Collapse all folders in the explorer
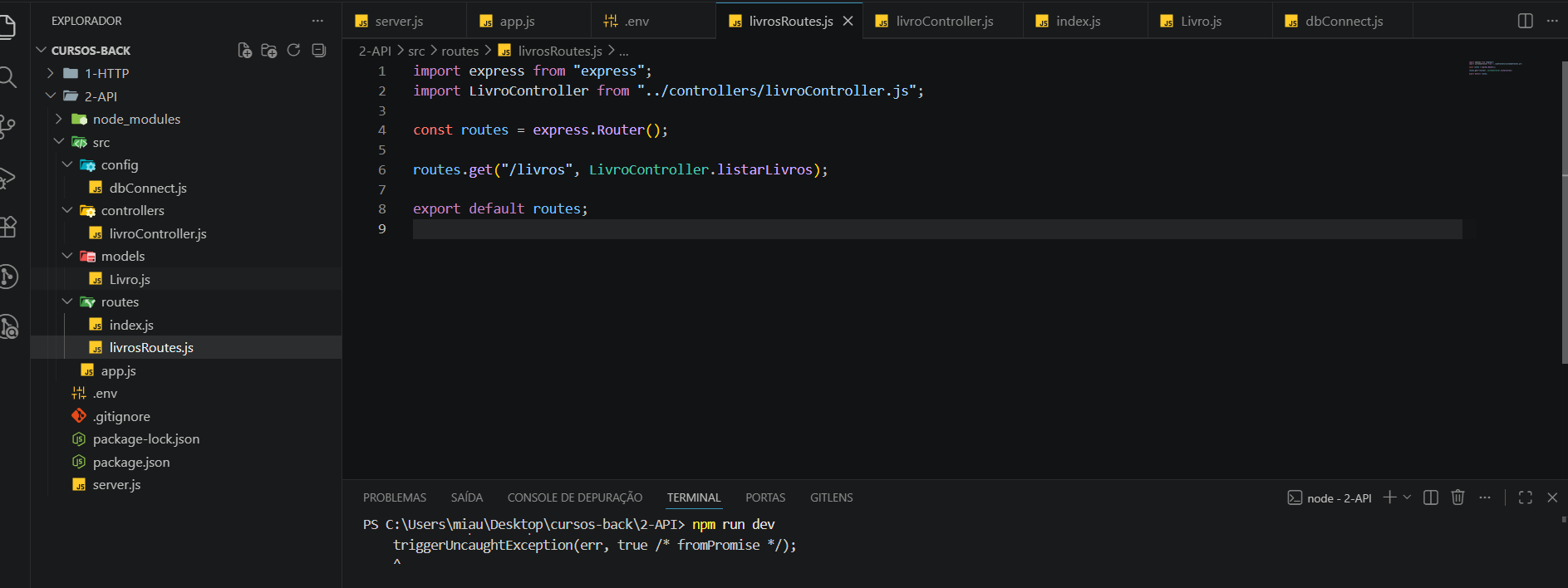Image resolution: width=1568 pixels, height=588 pixels. (318, 51)
